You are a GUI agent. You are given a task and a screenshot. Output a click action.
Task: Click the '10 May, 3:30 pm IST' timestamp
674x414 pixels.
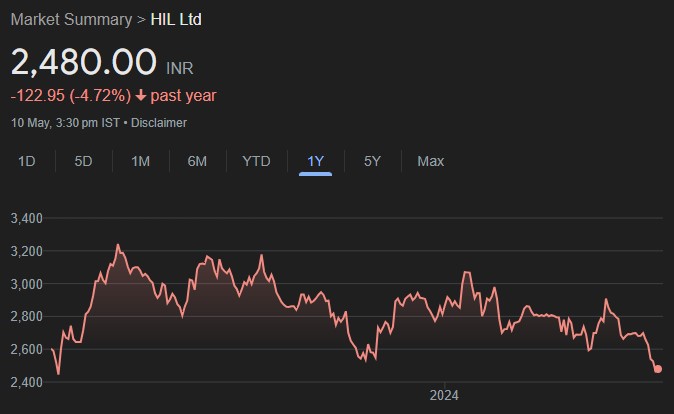[x=65, y=123]
